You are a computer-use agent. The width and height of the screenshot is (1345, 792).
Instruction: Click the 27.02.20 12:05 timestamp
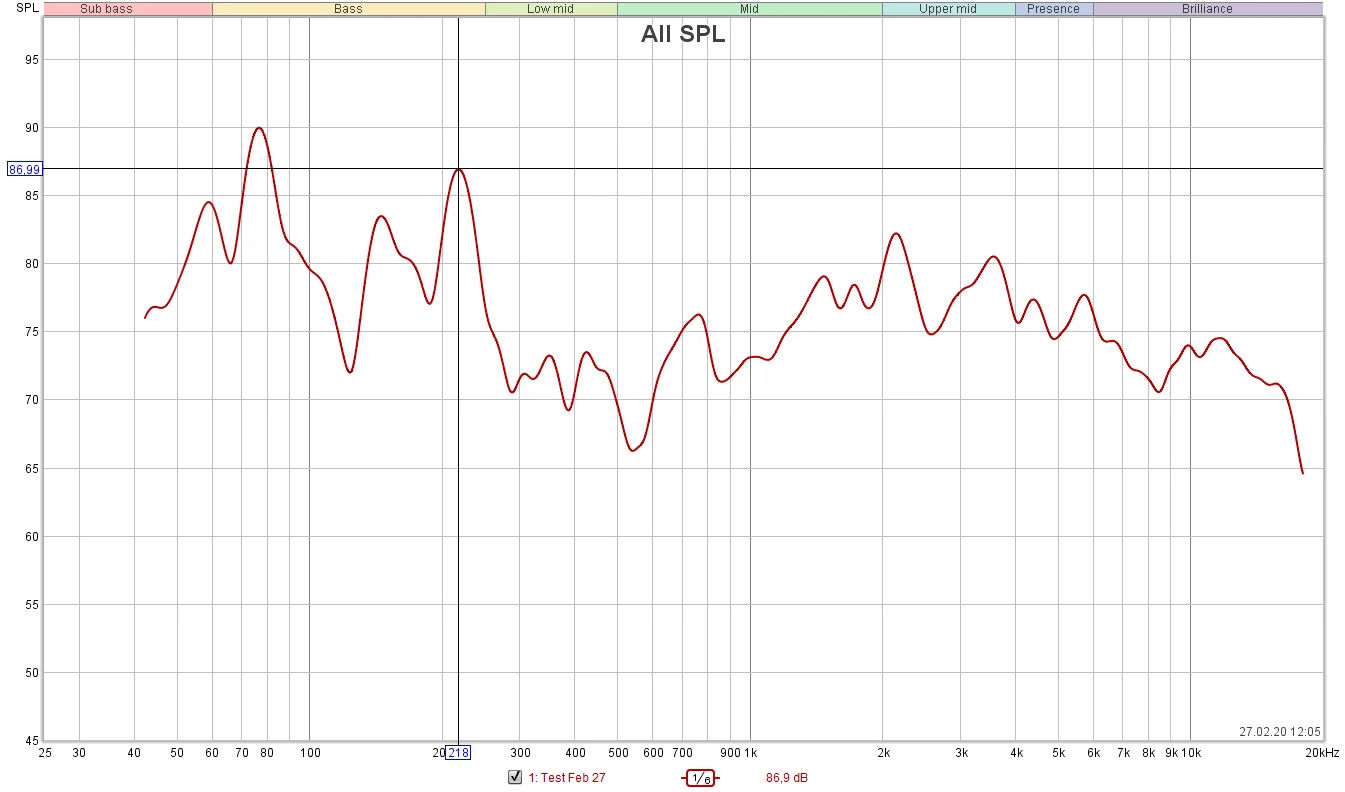1280,731
